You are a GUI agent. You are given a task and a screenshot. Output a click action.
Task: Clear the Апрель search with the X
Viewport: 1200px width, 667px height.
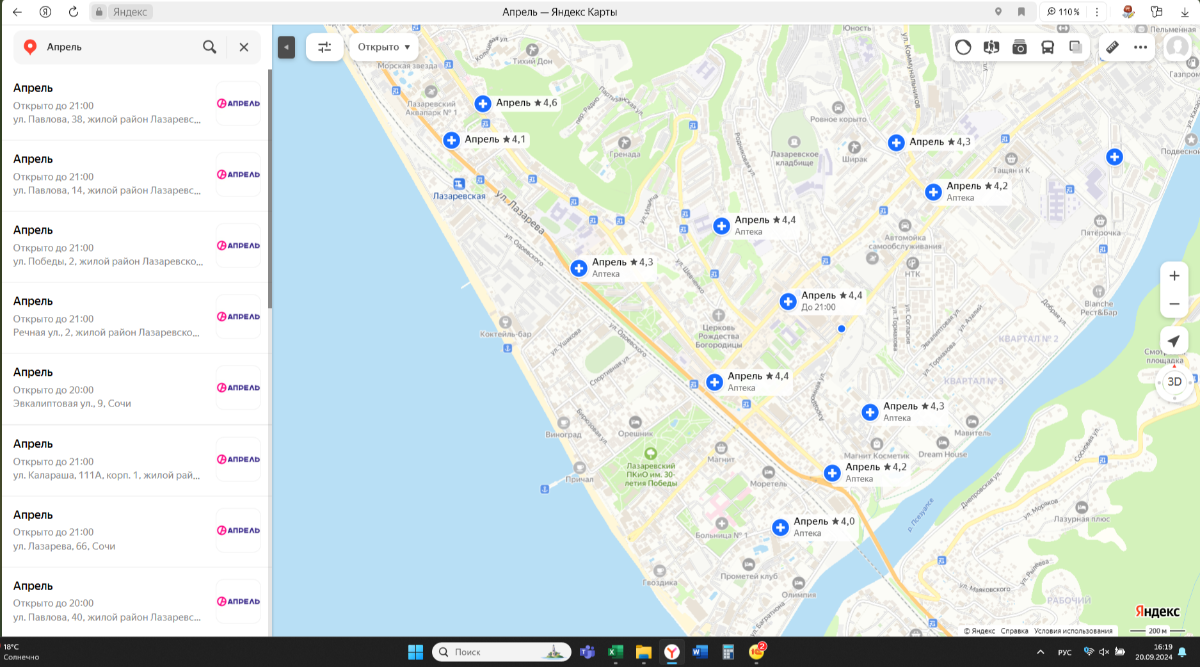[x=244, y=47]
